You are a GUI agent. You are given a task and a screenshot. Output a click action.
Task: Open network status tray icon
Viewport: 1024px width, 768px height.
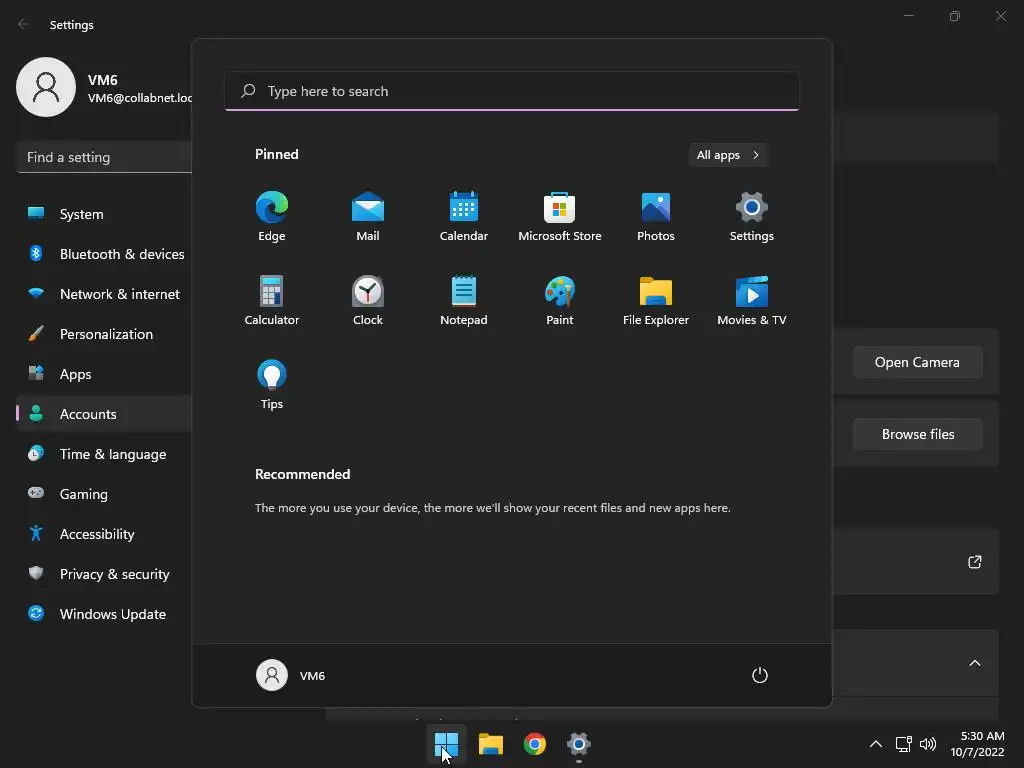coord(903,744)
